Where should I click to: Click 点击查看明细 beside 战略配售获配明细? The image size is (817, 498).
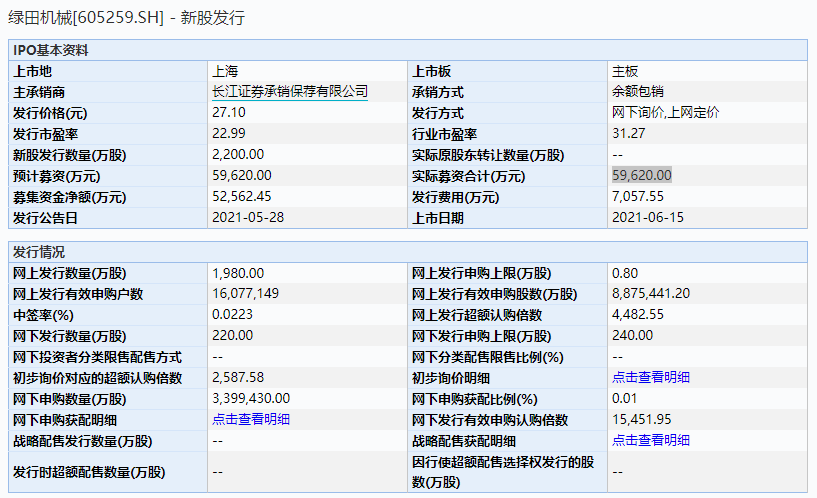pyautogui.click(x=651, y=440)
